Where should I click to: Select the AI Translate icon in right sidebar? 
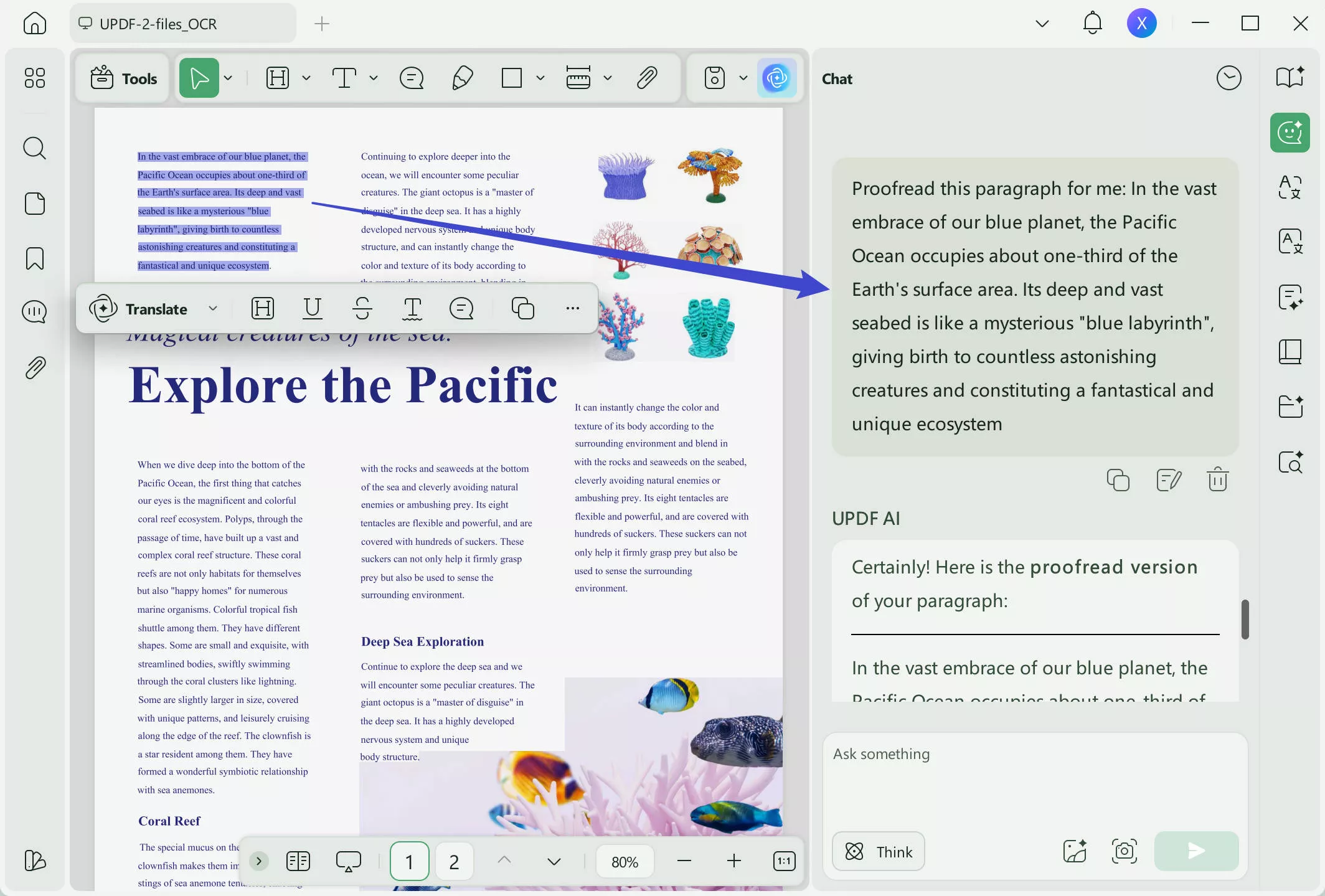click(x=1290, y=187)
